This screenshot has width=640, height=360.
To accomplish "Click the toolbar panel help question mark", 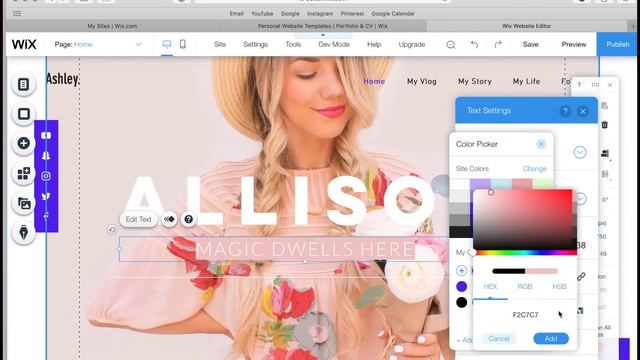I will tap(579, 85).
